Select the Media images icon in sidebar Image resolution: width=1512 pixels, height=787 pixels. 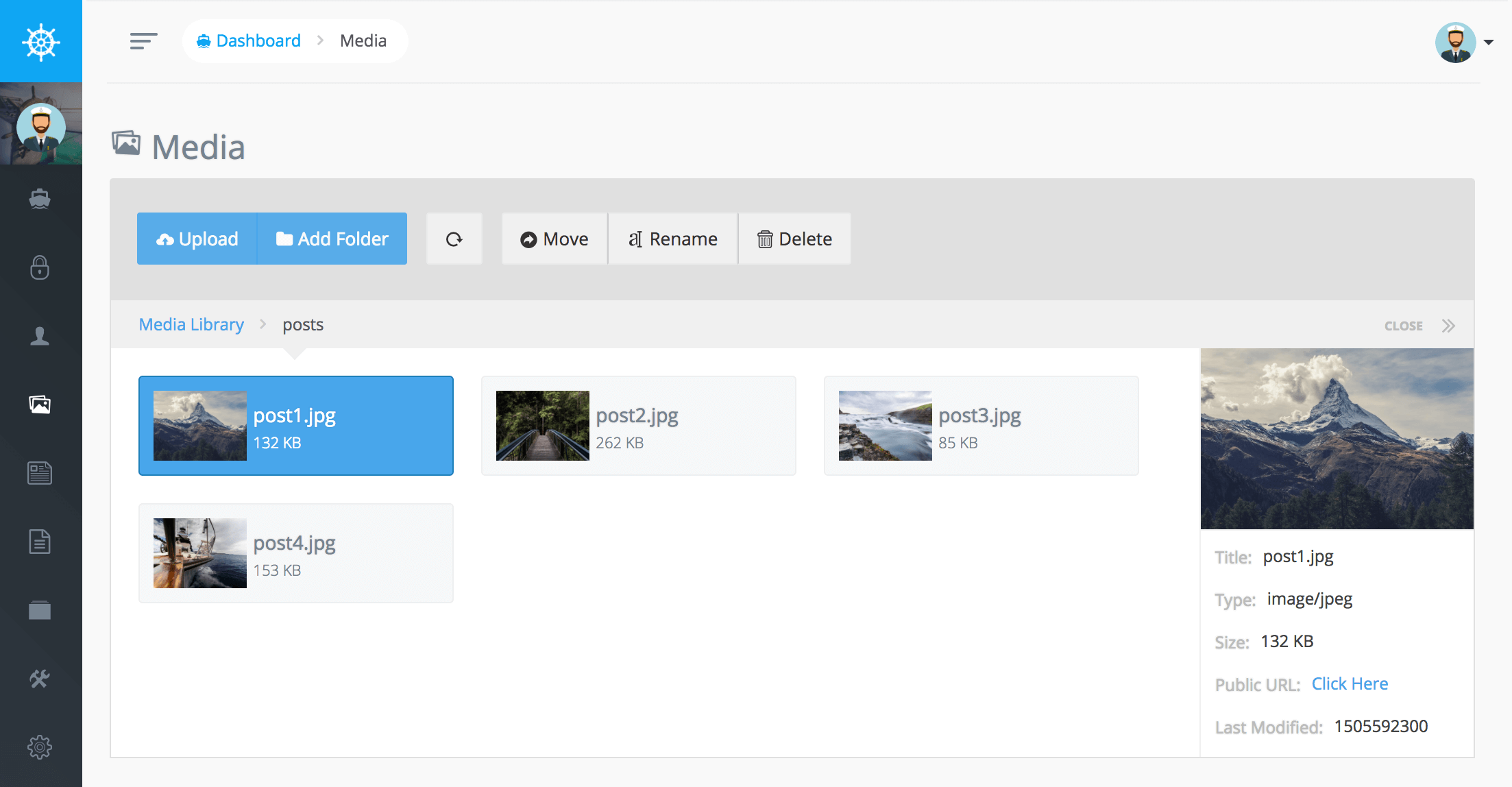pyautogui.click(x=40, y=404)
